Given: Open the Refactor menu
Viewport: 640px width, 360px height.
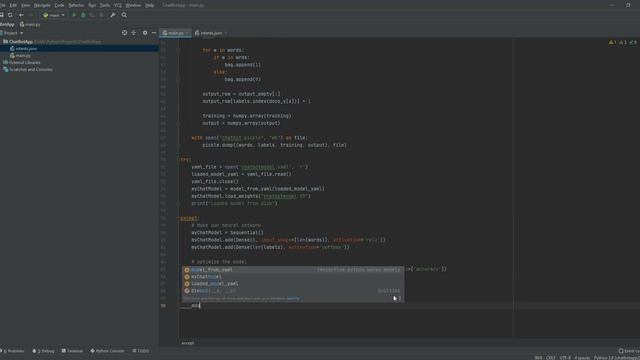Looking at the screenshot, I should click(x=76, y=5).
